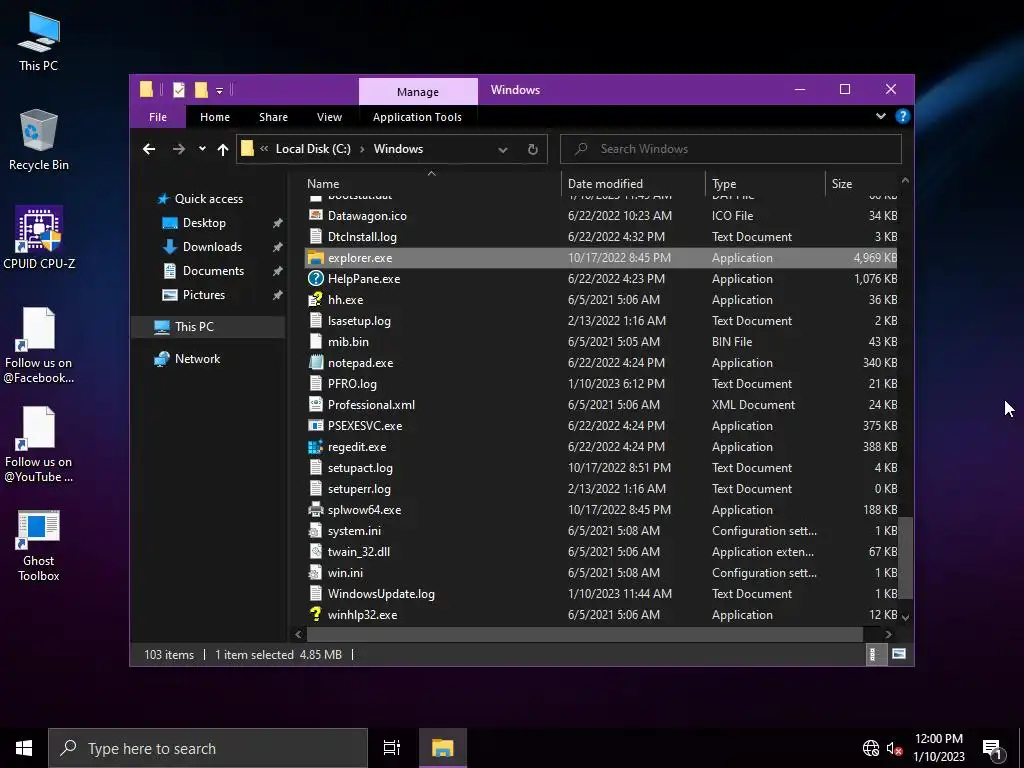
Task: Select the regedit.exe cube icon
Action: (315, 447)
